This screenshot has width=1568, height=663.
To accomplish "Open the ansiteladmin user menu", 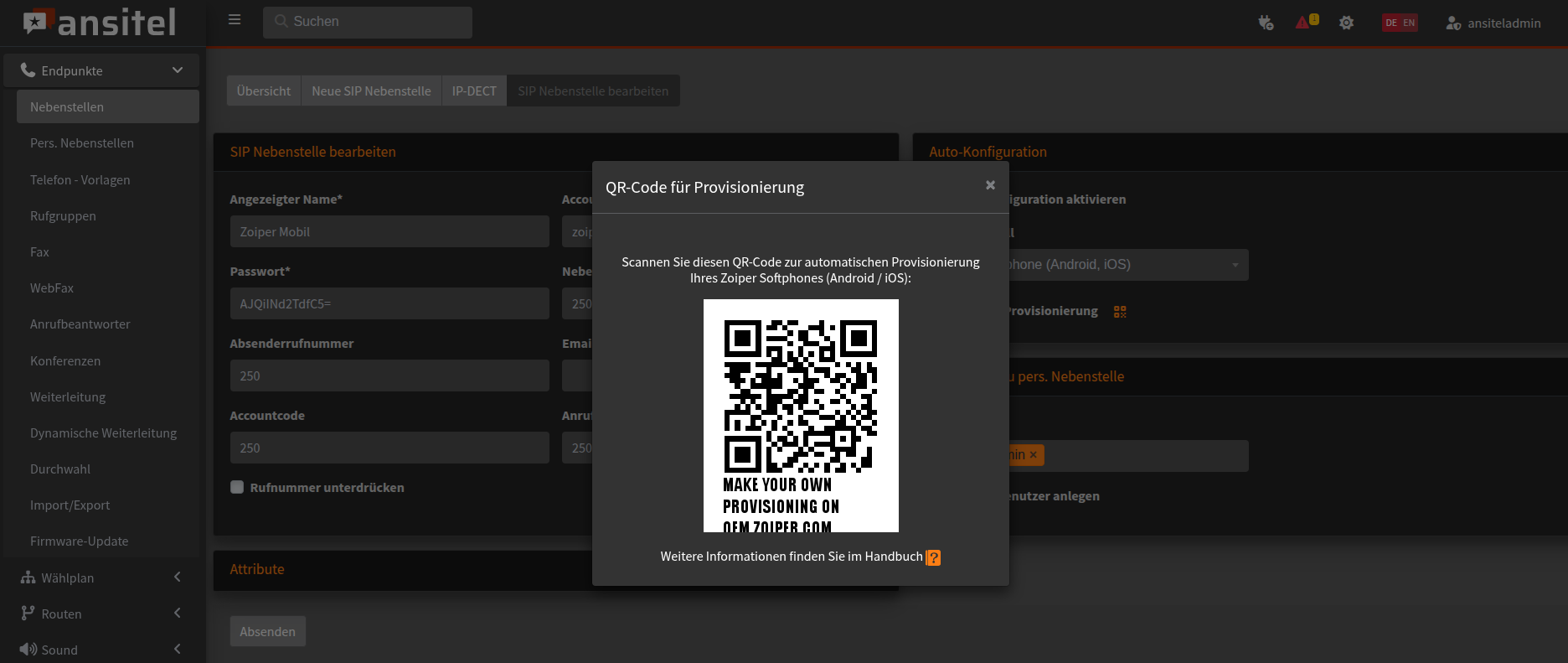I will [1493, 23].
